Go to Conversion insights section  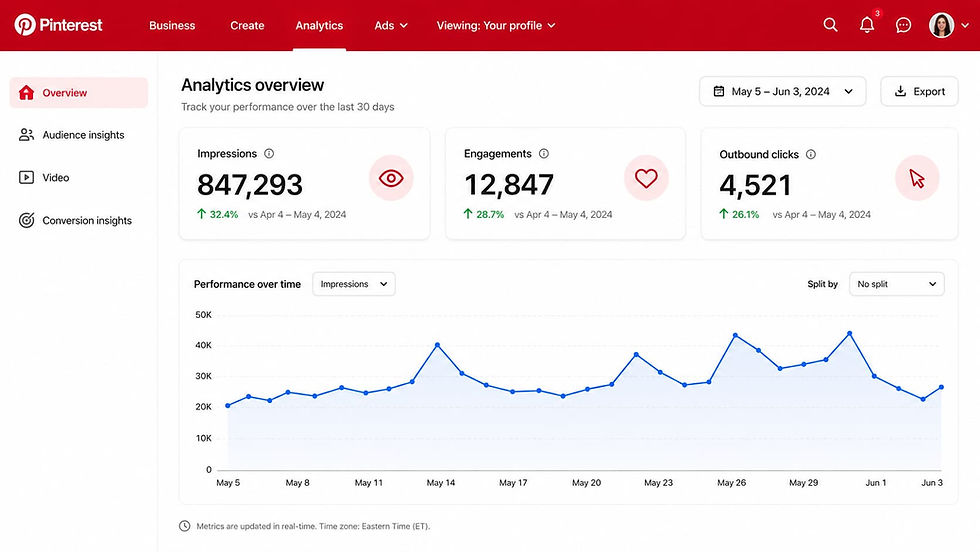(x=79, y=220)
